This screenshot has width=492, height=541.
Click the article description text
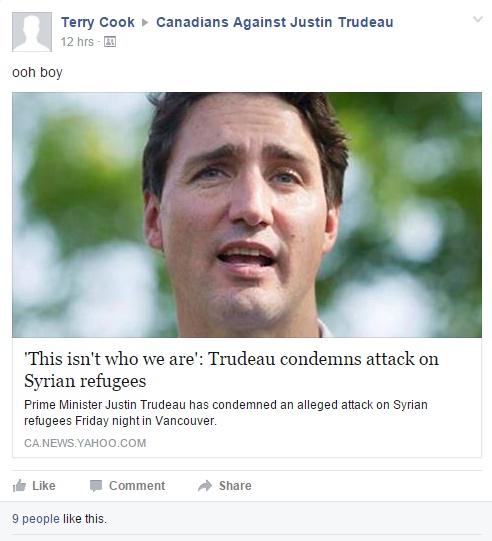point(226,412)
